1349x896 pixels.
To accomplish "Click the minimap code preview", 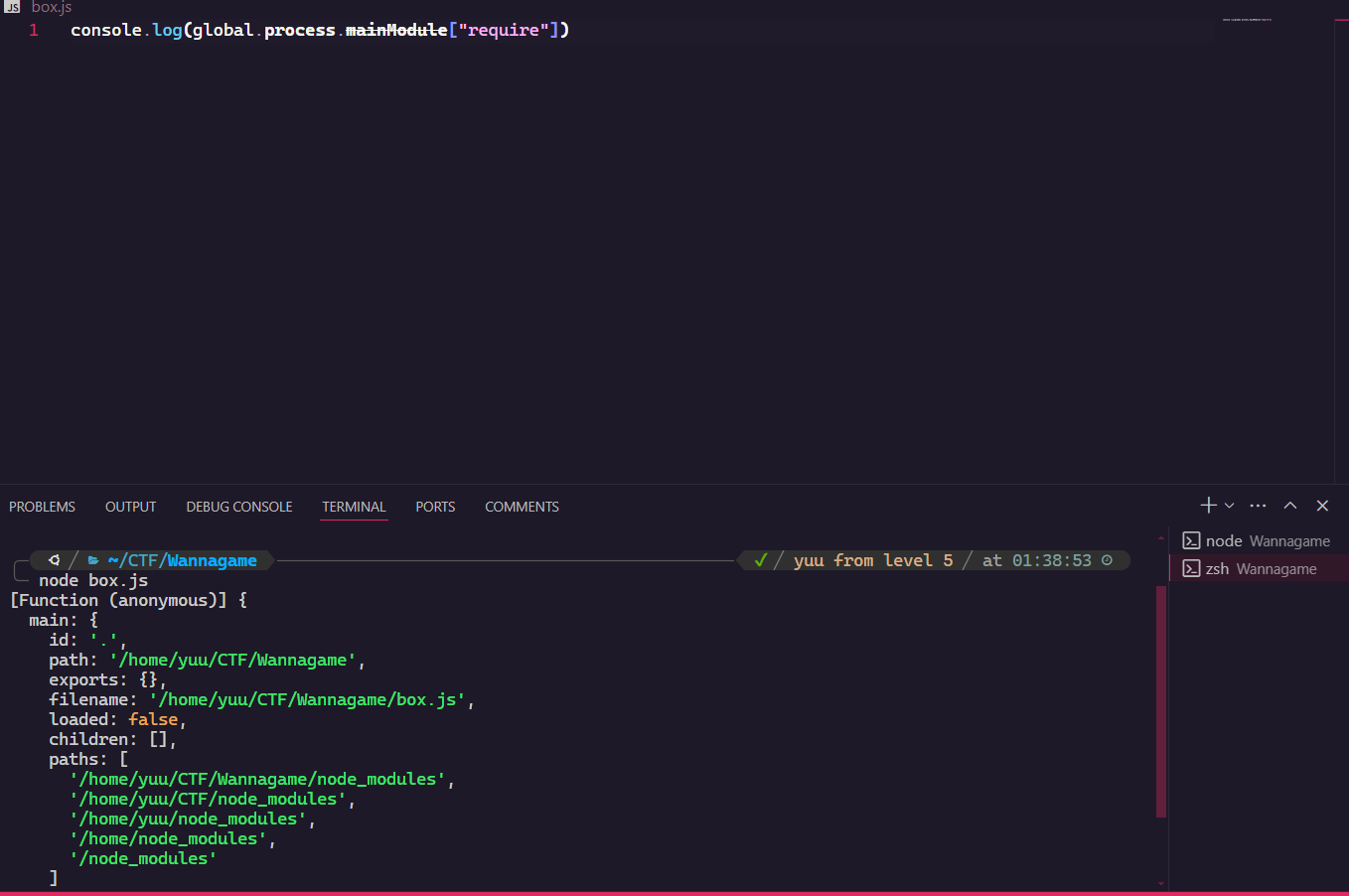I will click(1247, 20).
